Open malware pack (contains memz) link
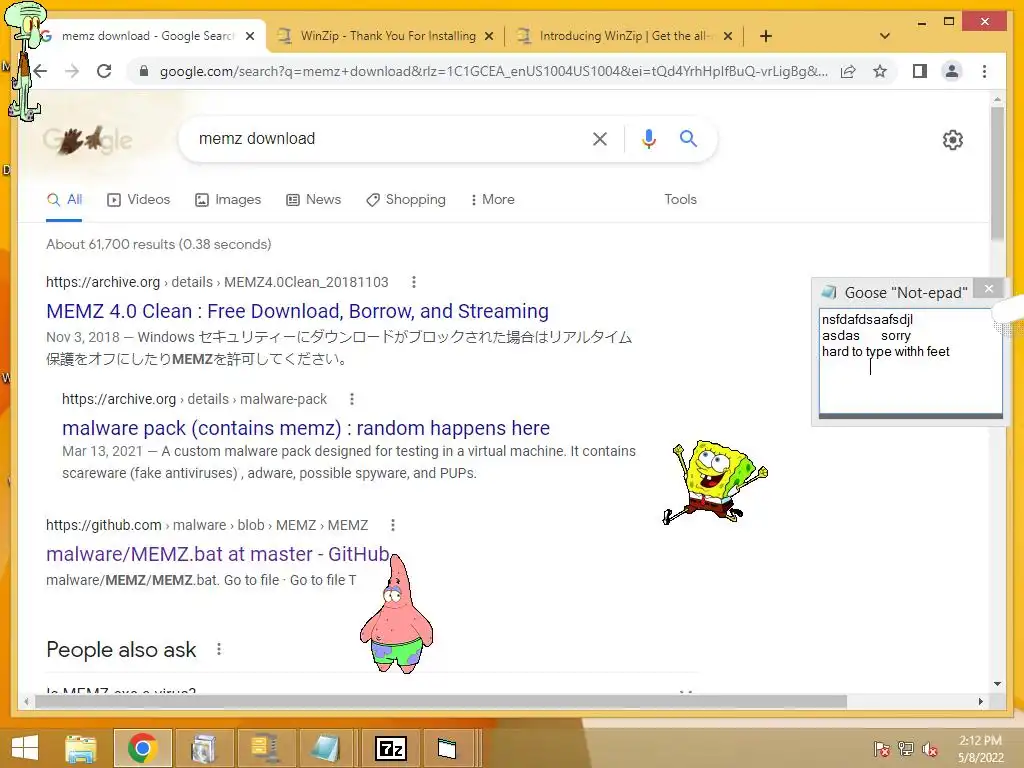The image size is (1024, 768). click(306, 428)
